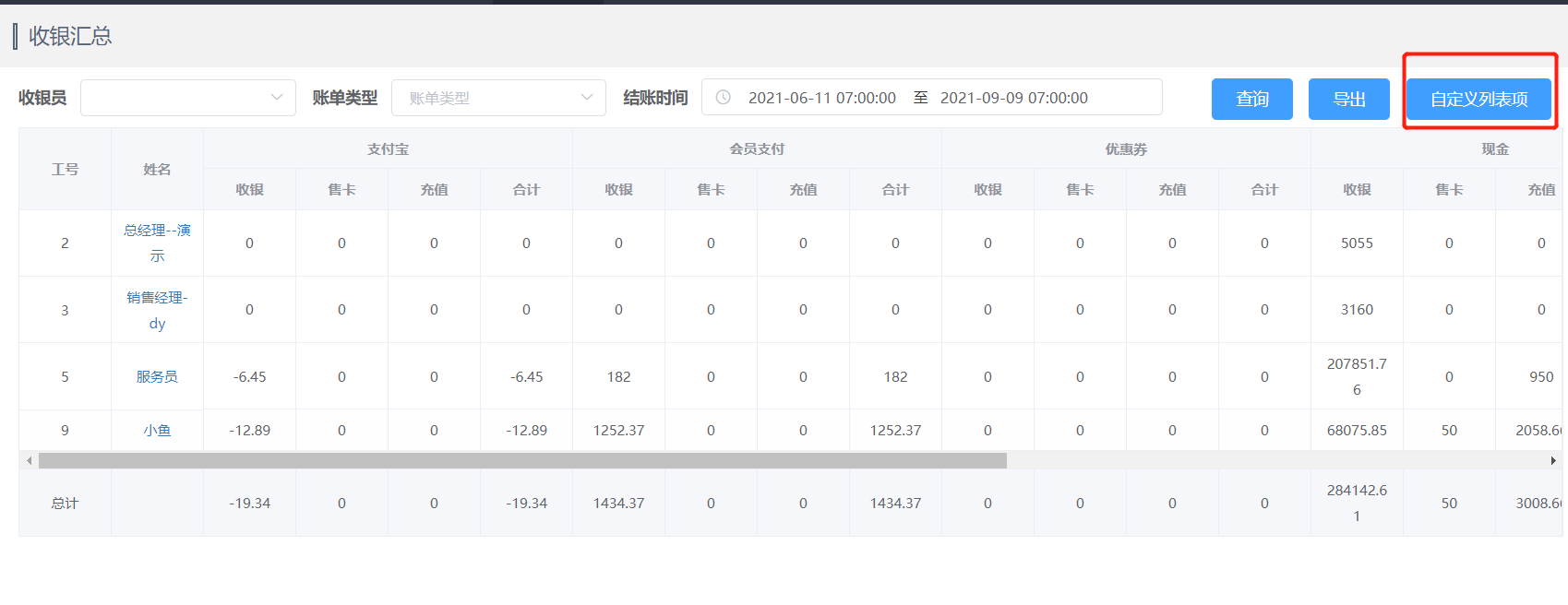Viewport: 1568px width, 605px height.
Task: Open employee link 销售经理-dy
Action: (x=157, y=310)
